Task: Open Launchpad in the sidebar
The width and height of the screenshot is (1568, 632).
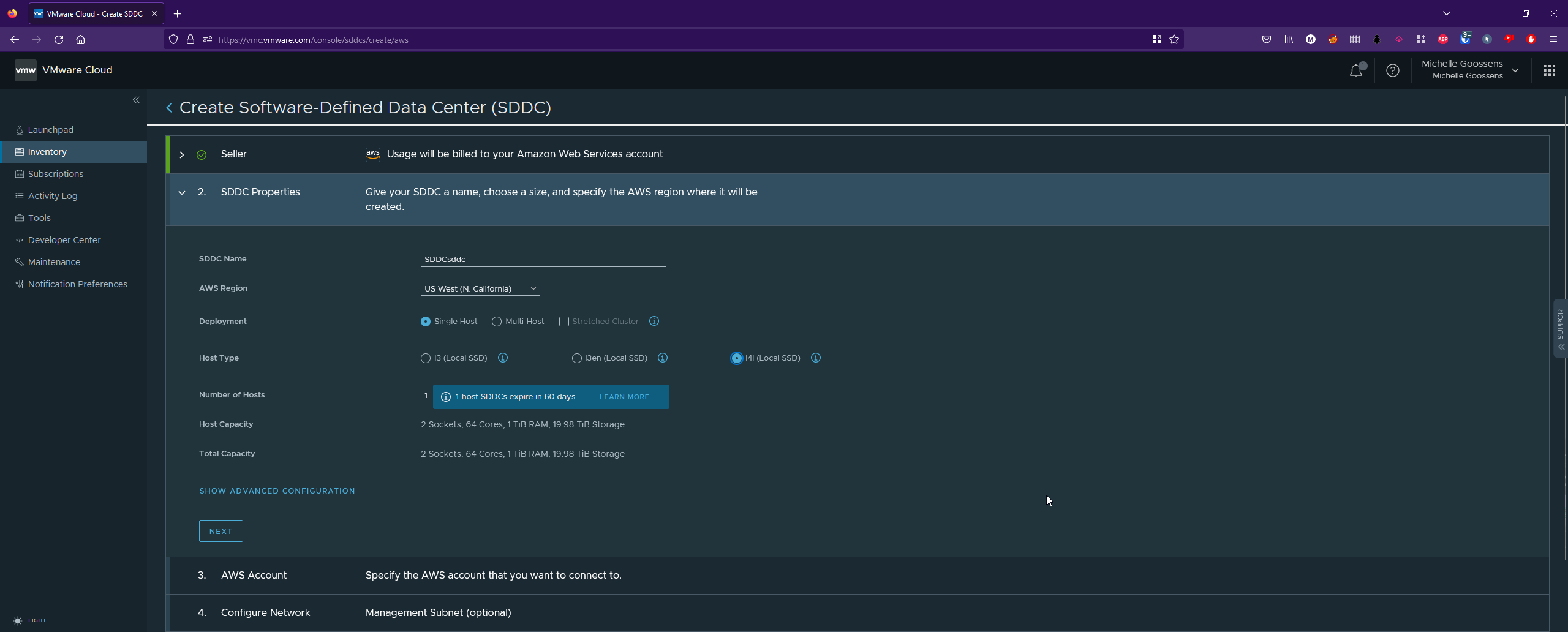Action: [x=50, y=130]
